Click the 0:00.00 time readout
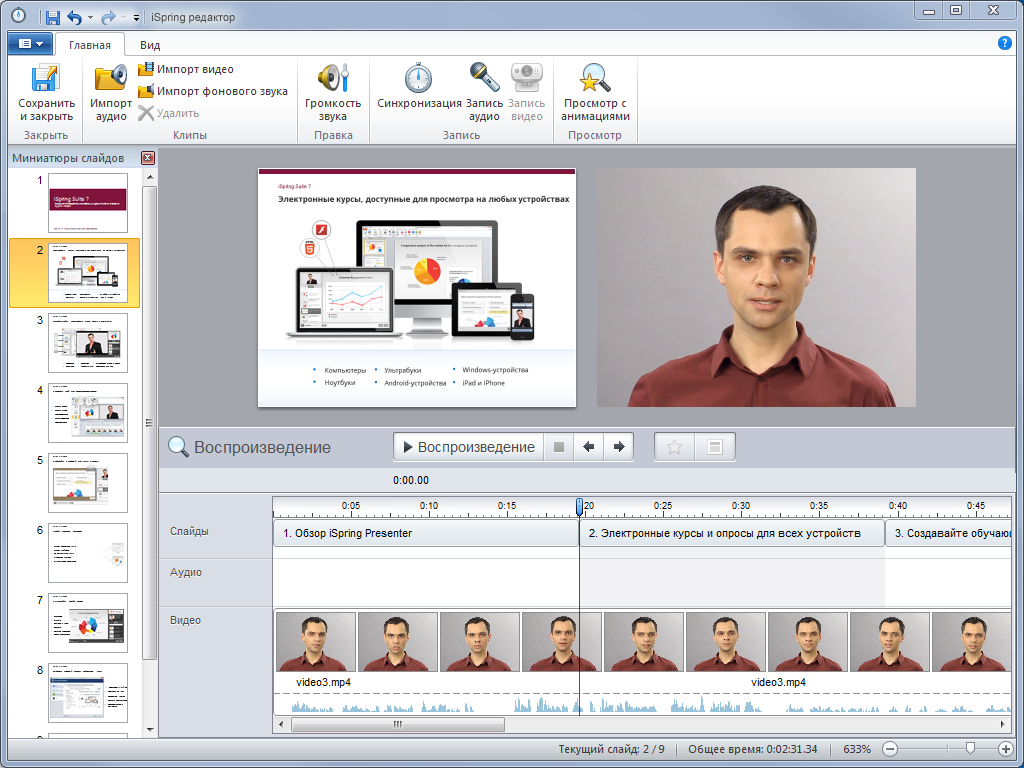Image resolution: width=1024 pixels, height=768 pixels. [x=411, y=480]
